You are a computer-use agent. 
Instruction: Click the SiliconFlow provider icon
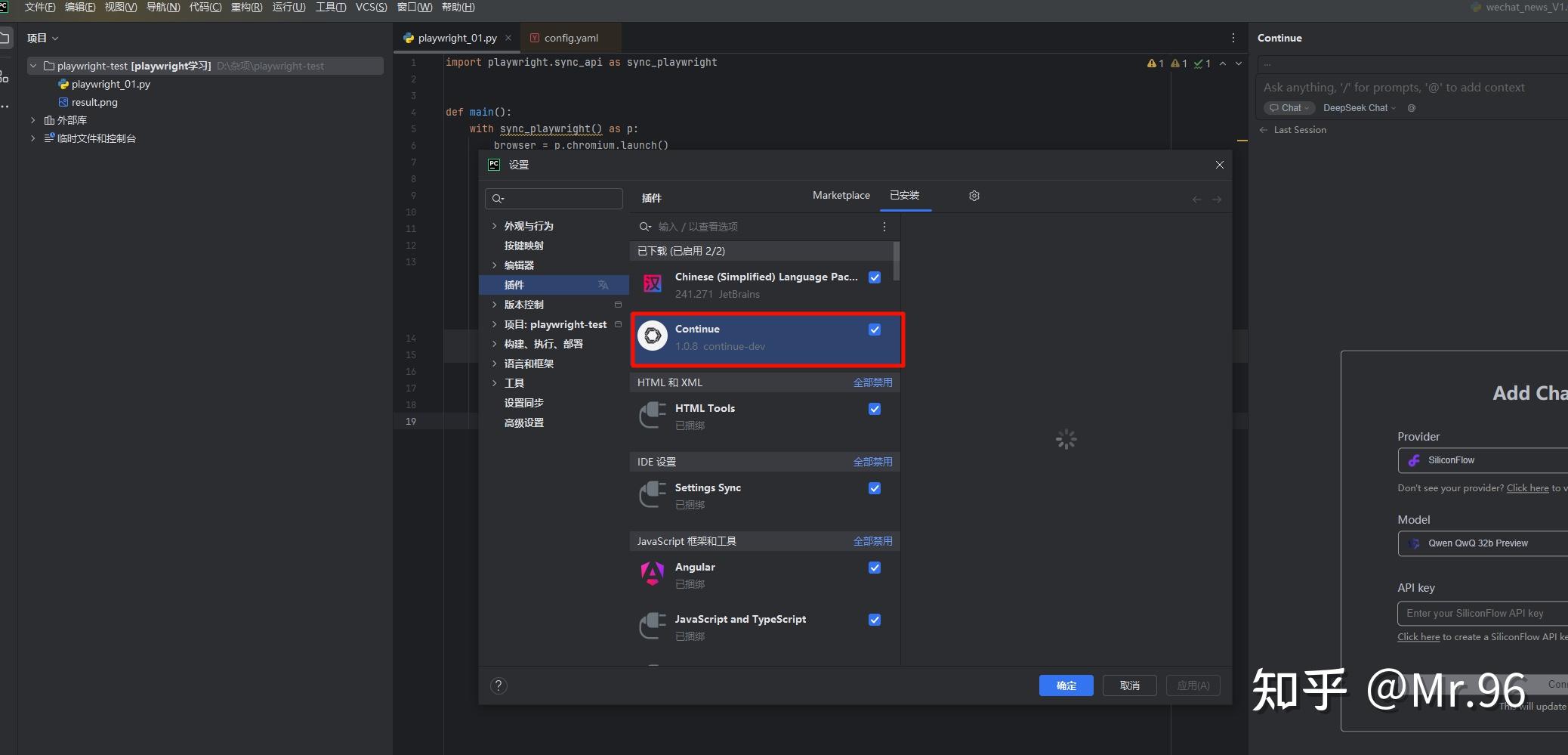pos(1415,460)
